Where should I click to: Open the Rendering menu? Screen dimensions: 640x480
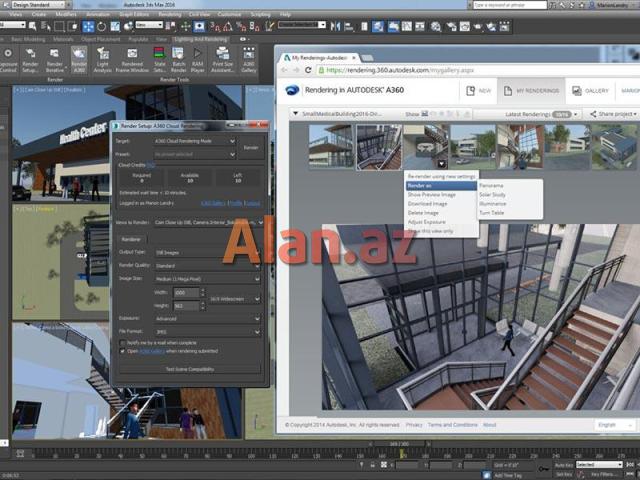tap(169, 14)
